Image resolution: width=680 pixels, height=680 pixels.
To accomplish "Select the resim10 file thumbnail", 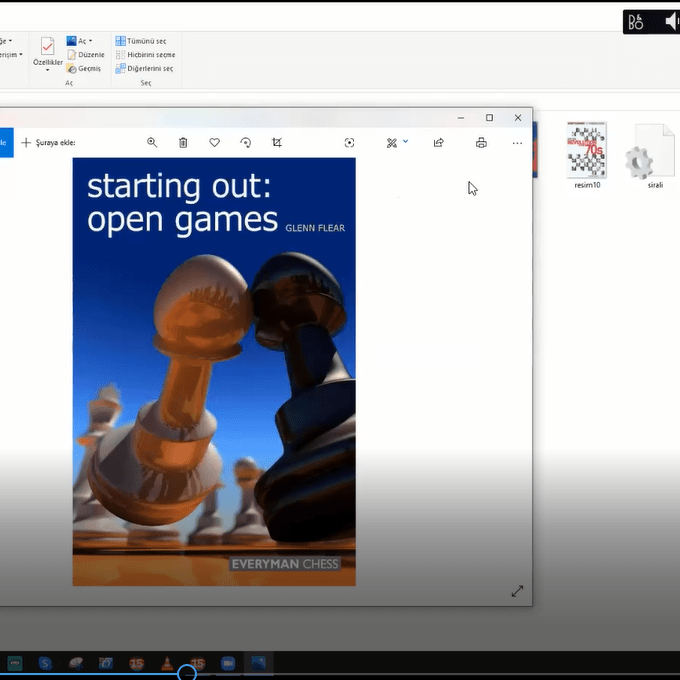I will pyautogui.click(x=587, y=151).
